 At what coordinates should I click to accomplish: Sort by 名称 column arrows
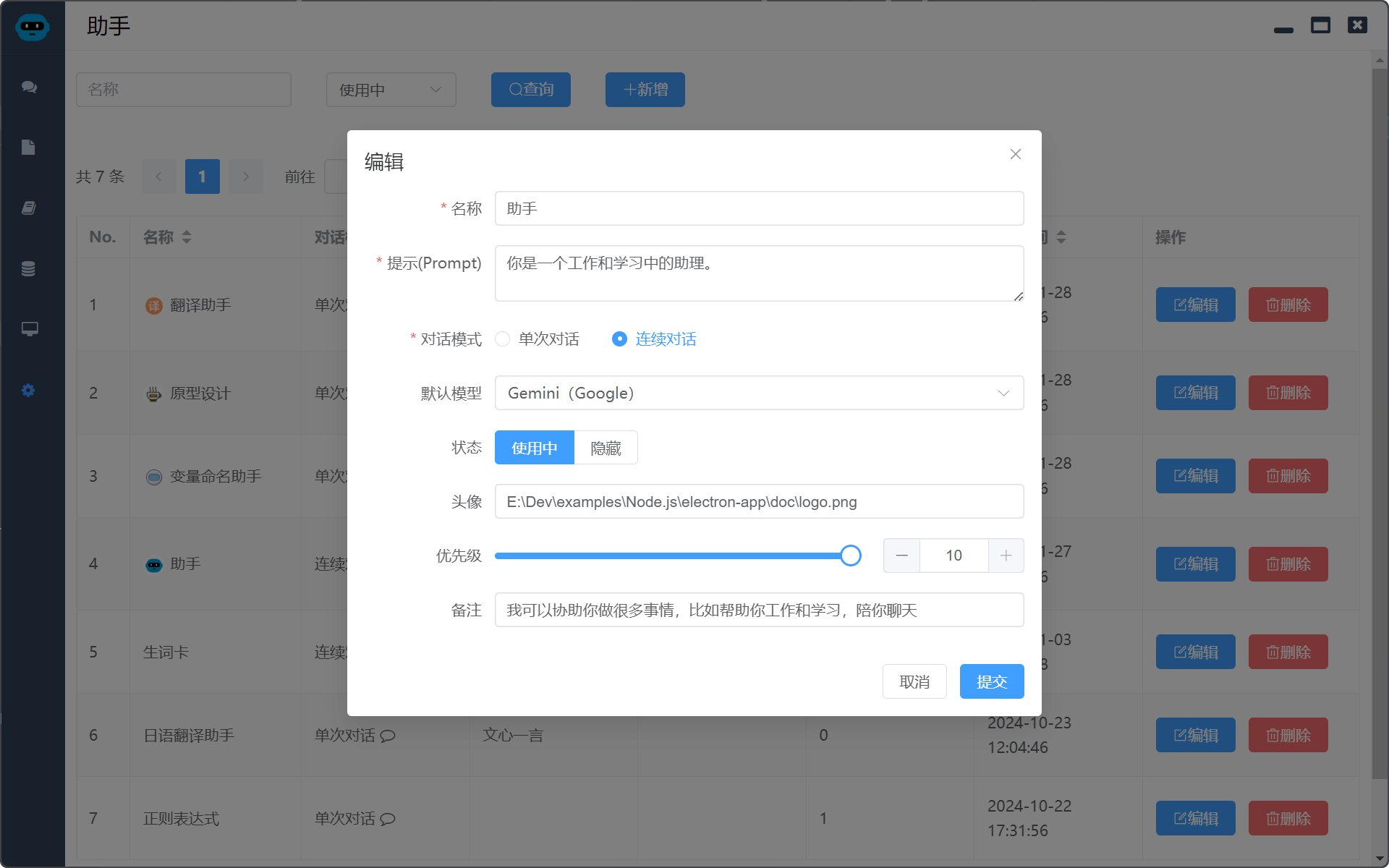[187, 237]
